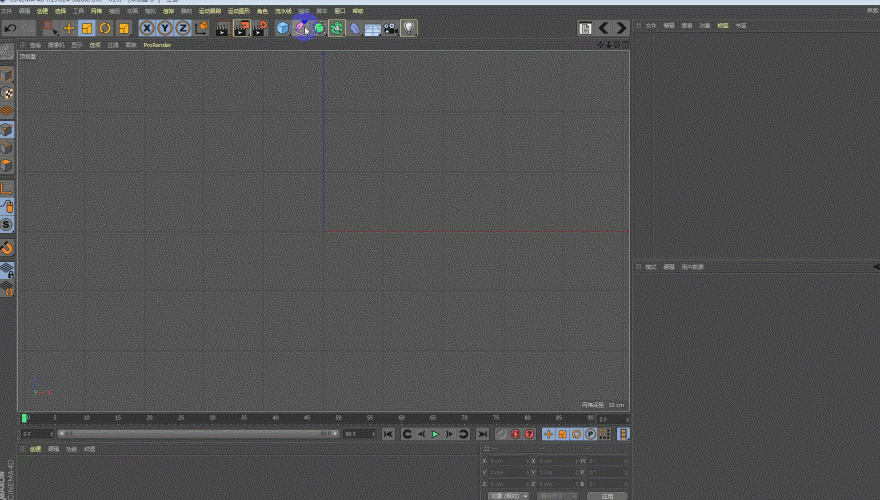Go to the end of animation

483,434
